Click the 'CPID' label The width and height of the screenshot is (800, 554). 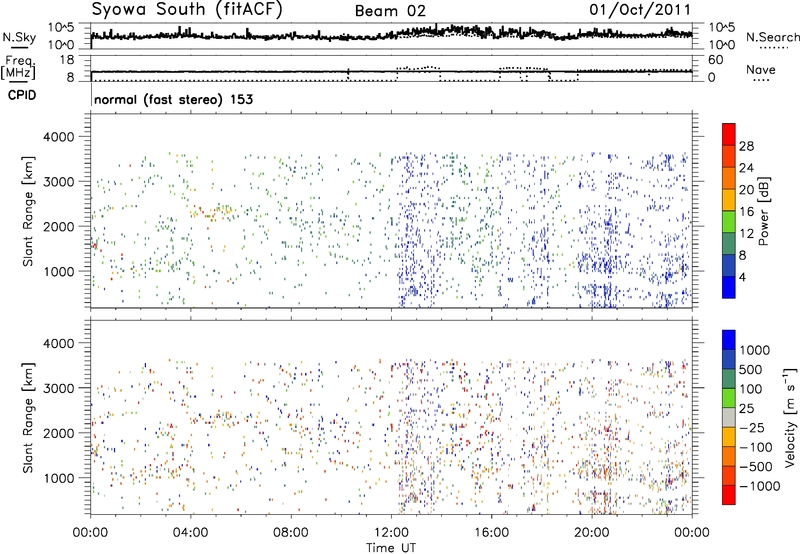coord(22,95)
